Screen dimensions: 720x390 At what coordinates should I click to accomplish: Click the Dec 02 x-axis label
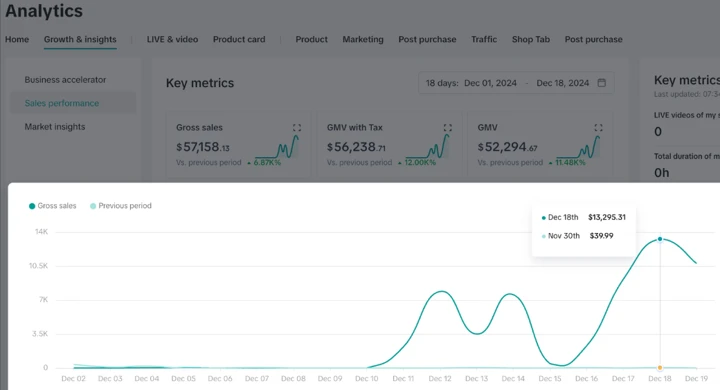click(73, 379)
